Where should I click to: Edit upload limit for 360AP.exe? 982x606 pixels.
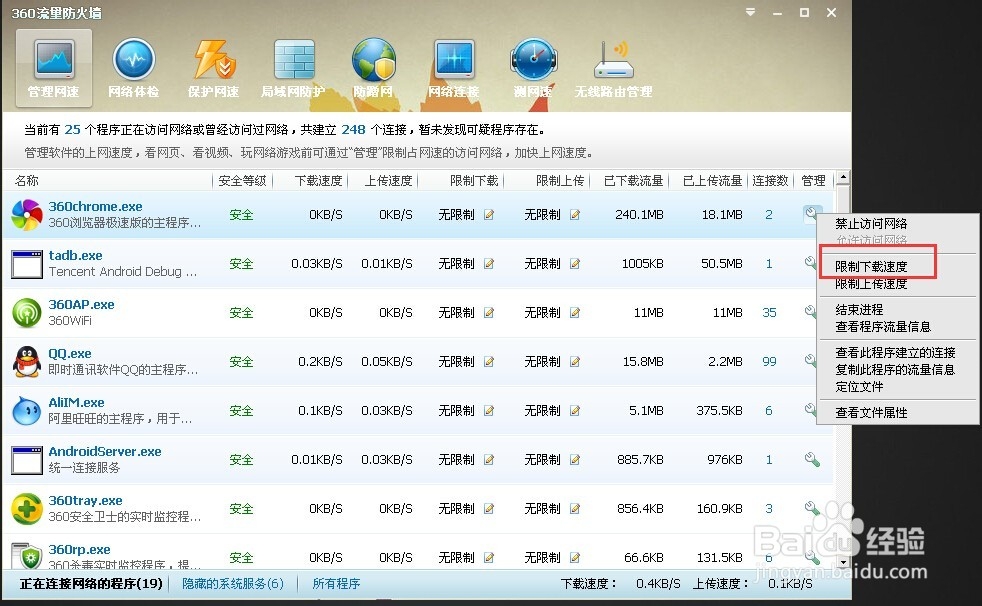click(575, 312)
